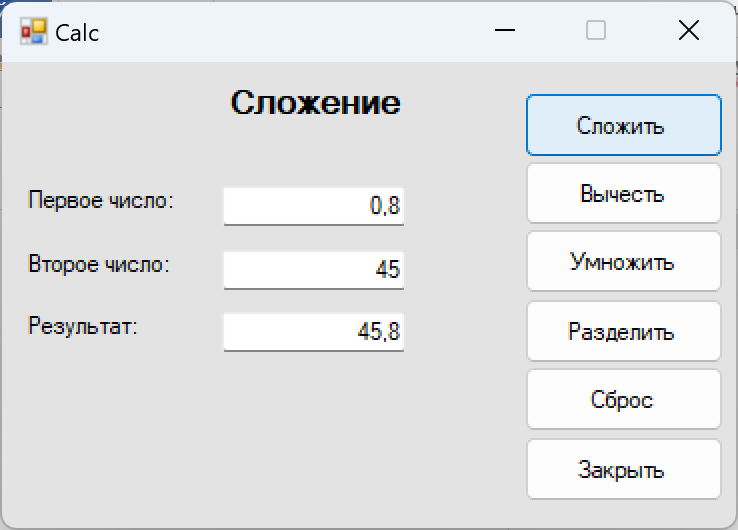
Task: Close the Calc window with X
Action: [x=689, y=31]
